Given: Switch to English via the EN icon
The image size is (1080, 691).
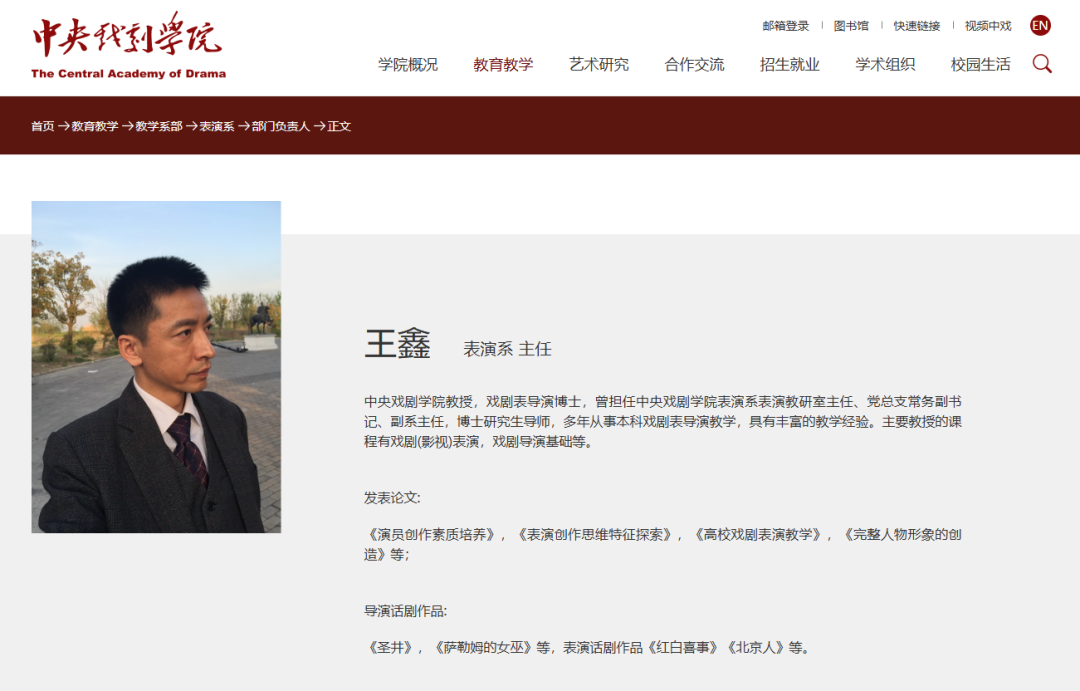Looking at the screenshot, I should pos(1038,24).
